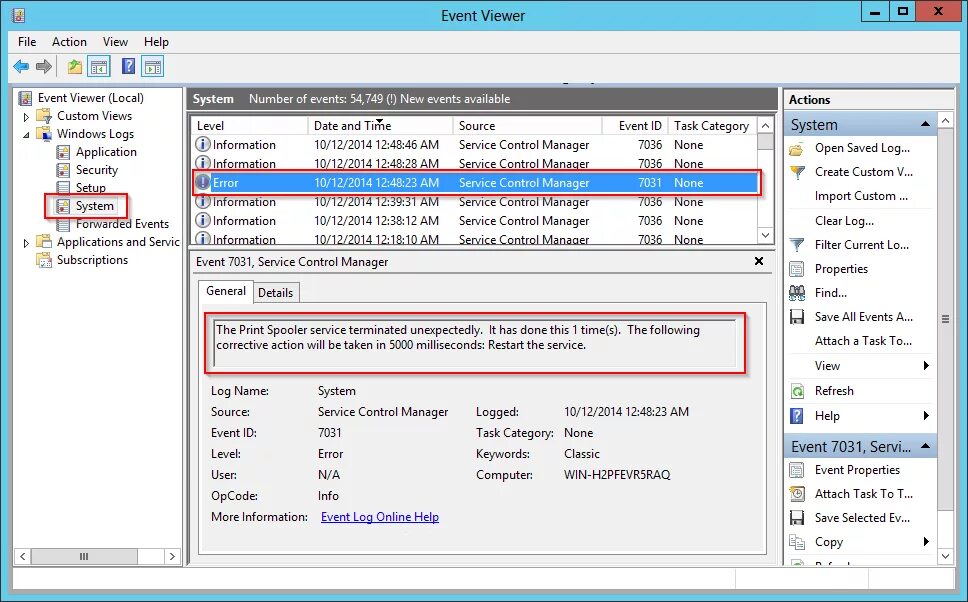This screenshot has width=968, height=602.
Task: Click the Application log icon in tree
Action: (x=63, y=152)
